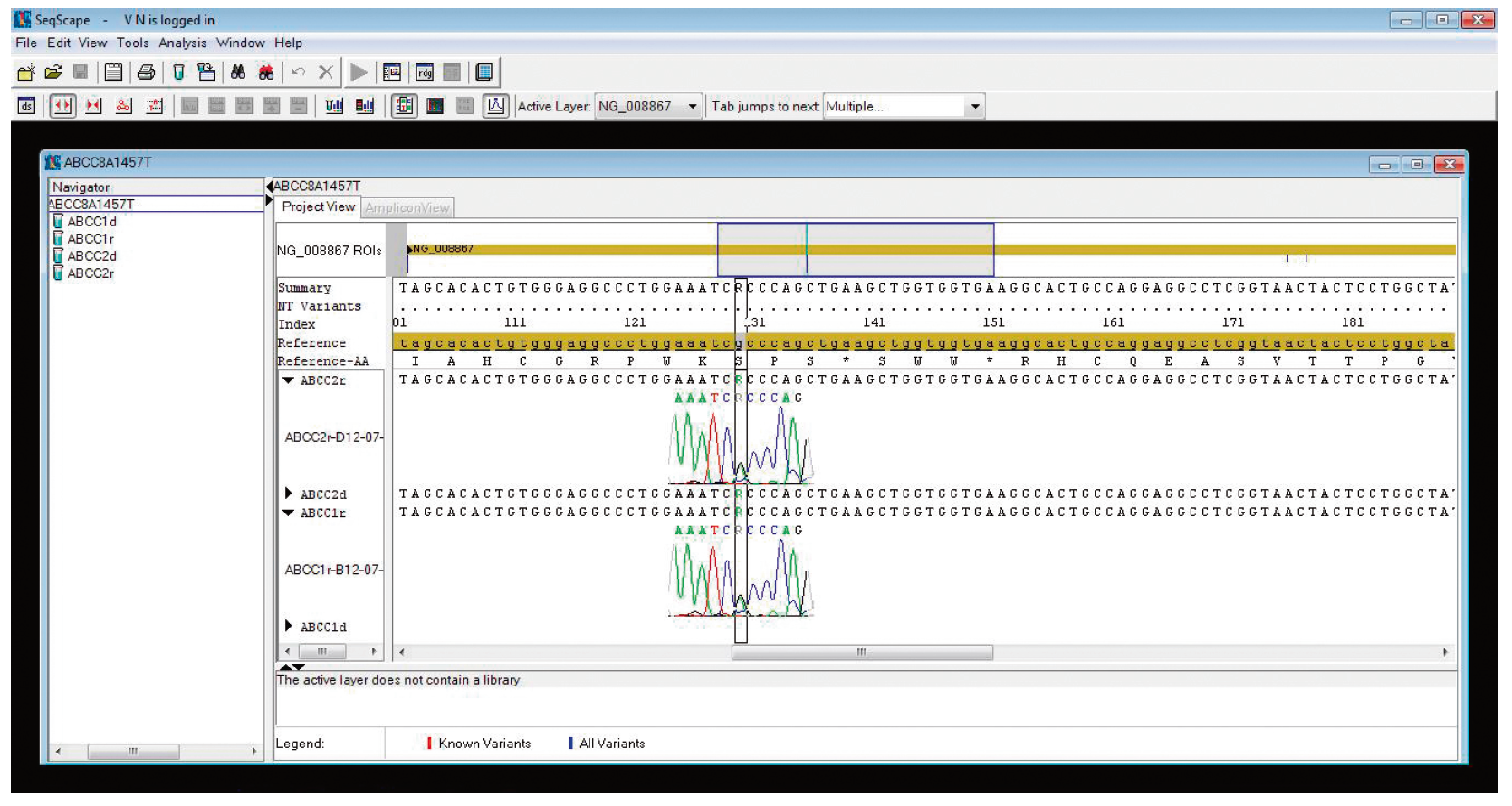Viewport: 1512px width, 806px height.
Task: Collapse the ABCC1r specimen row
Action: (x=289, y=513)
